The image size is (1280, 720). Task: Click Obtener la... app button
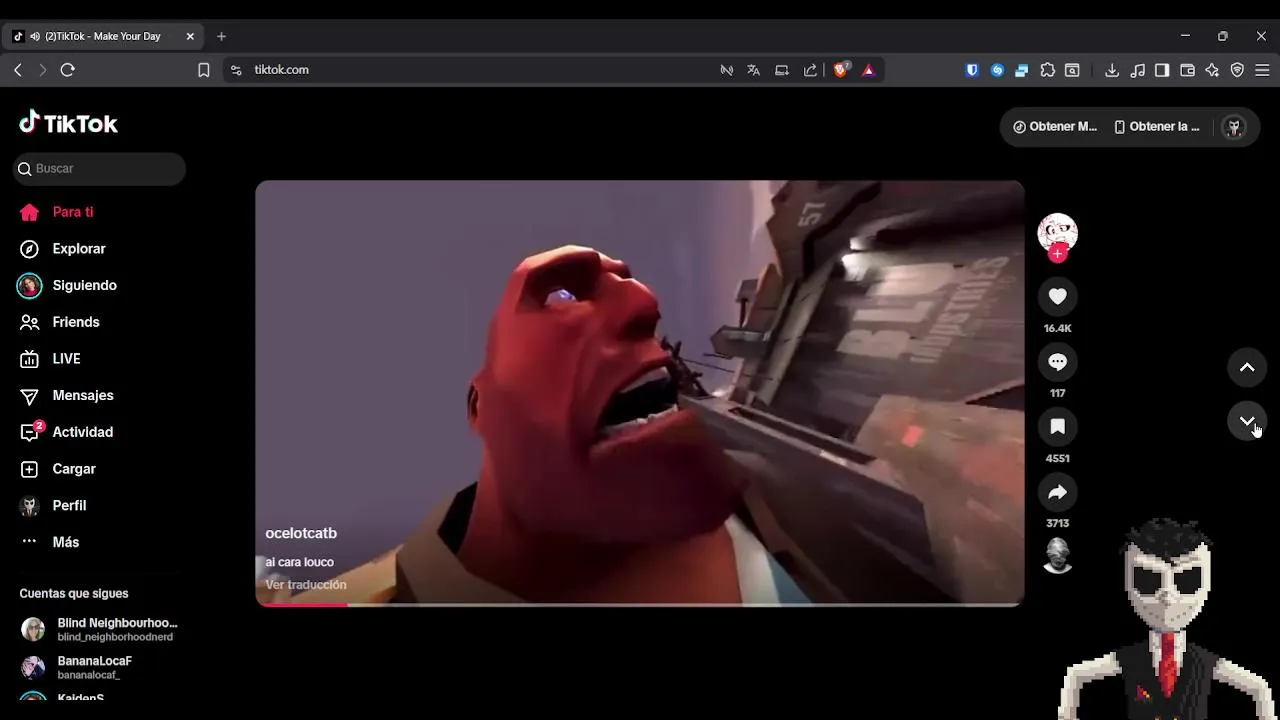pos(1157,127)
